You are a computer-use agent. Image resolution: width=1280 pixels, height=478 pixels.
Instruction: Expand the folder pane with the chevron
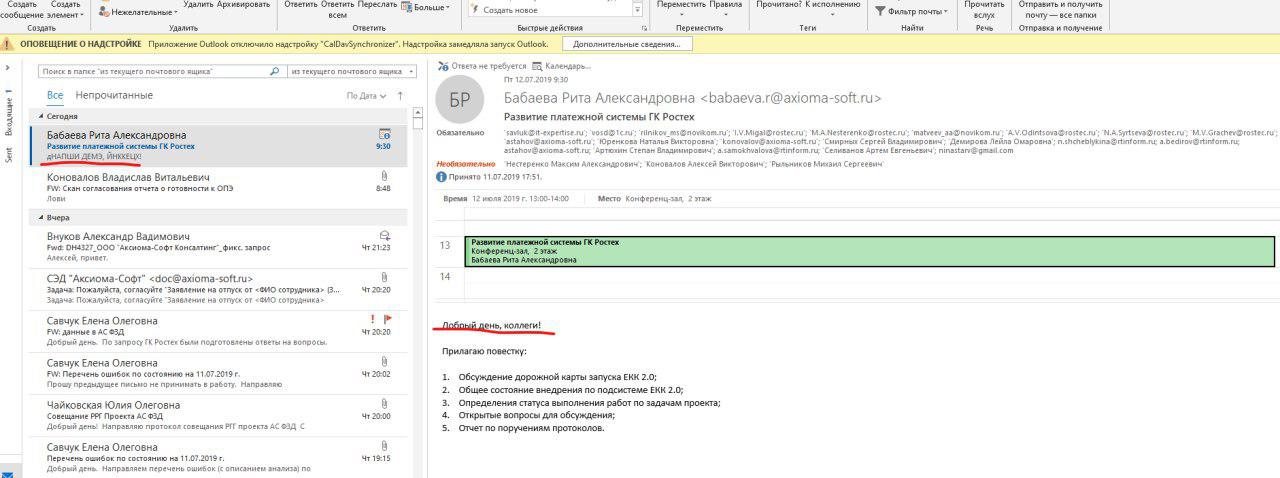8,68
